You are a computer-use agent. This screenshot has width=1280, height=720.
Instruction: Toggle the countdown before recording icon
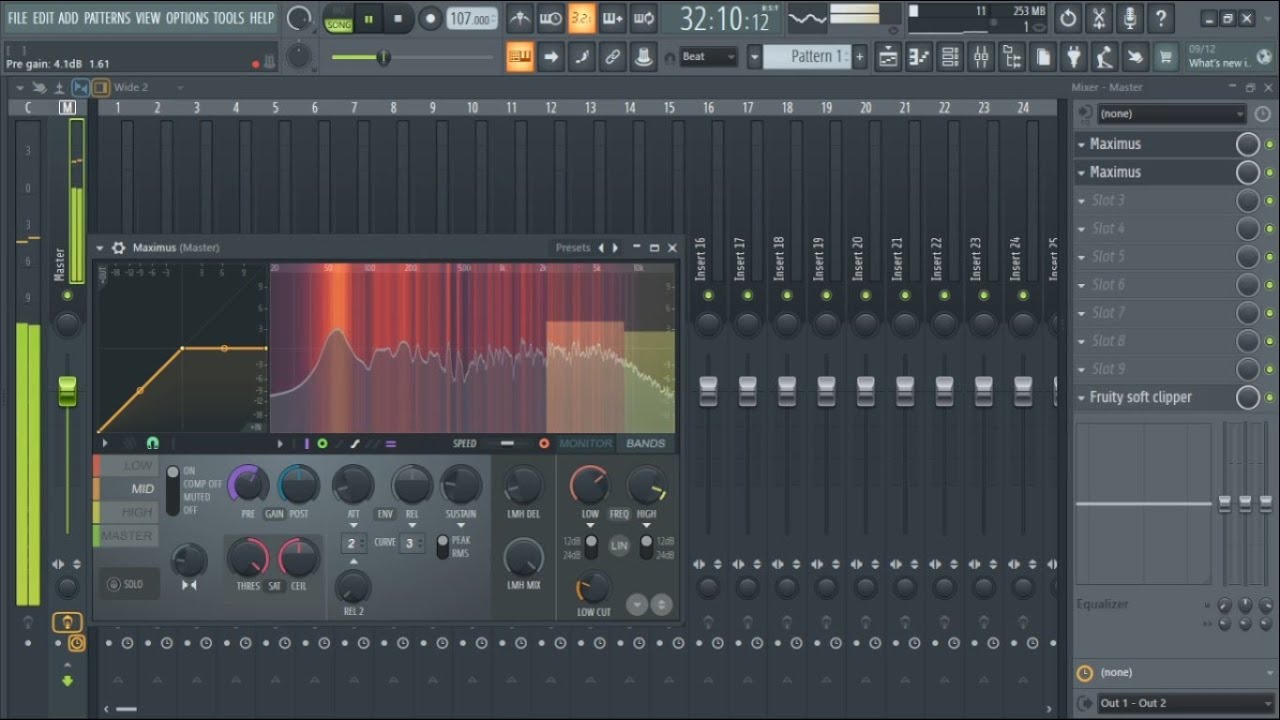point(581,18)
